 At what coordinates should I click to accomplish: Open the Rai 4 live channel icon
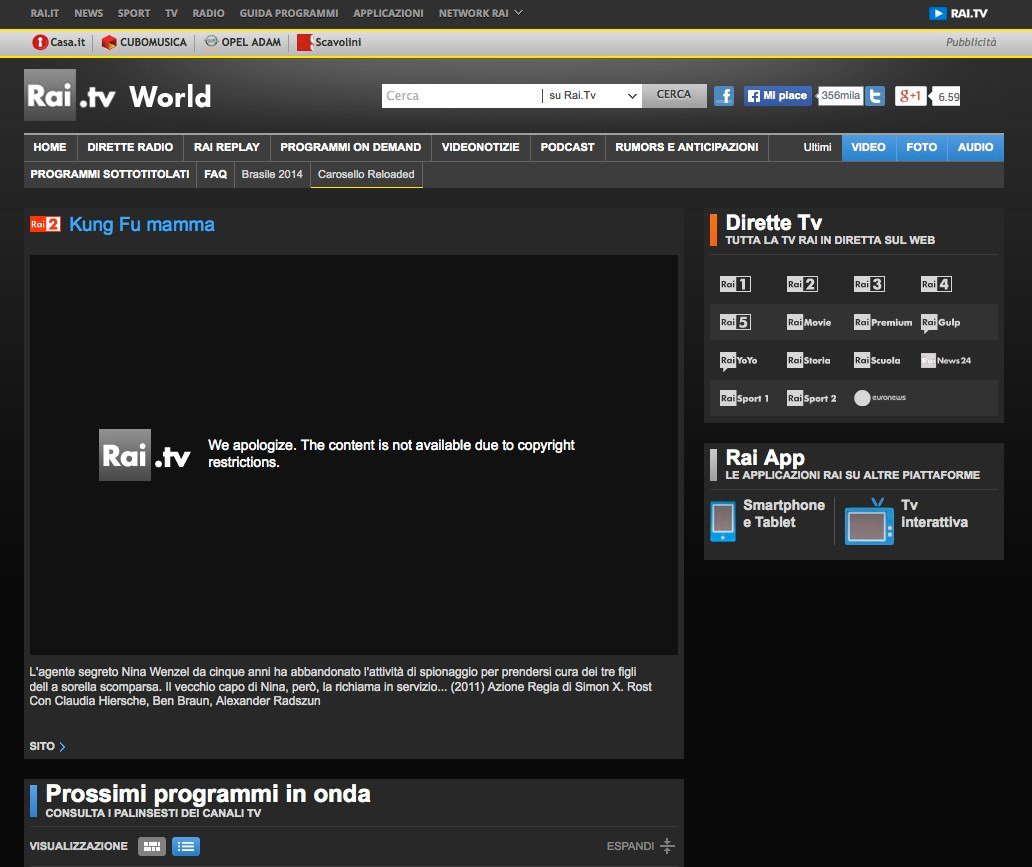pyautogui.click(x=936, y=284)
